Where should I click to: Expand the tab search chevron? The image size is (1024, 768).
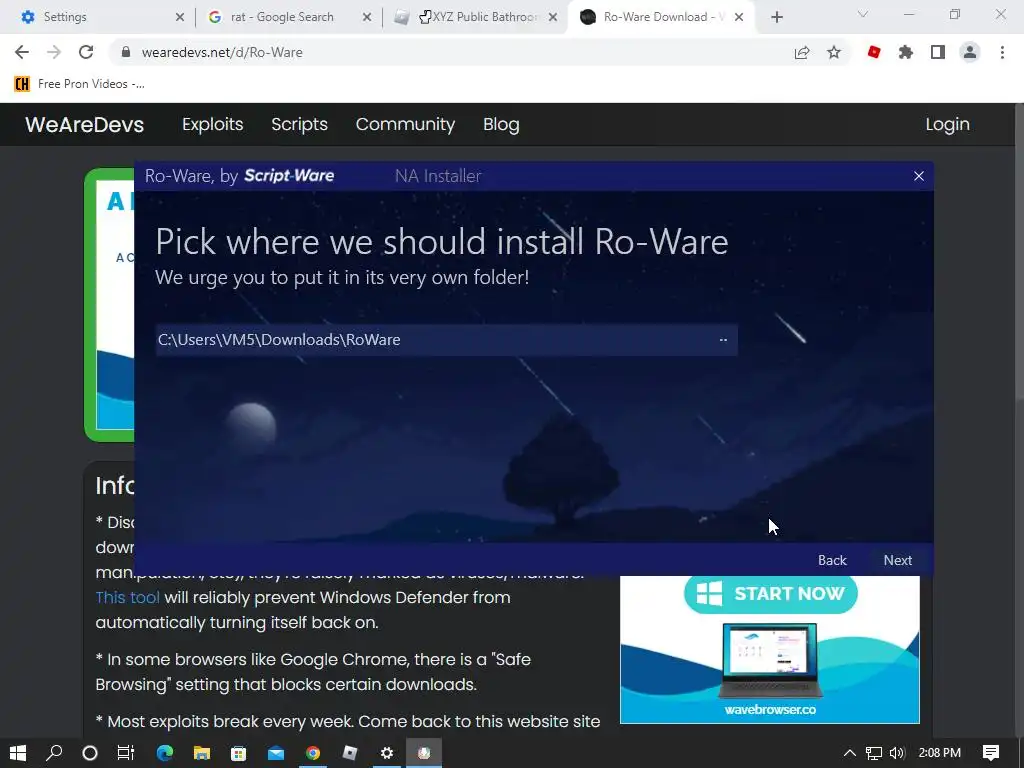point(863,14)
